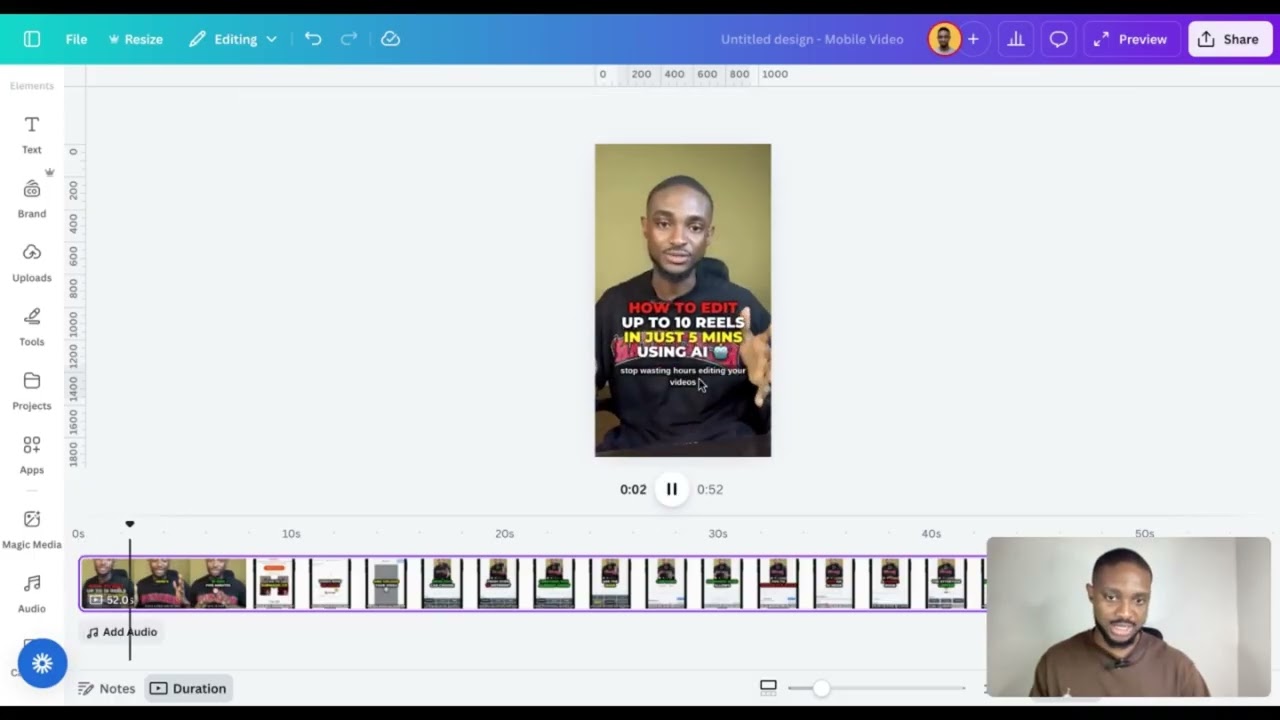Screen dimensions: 1280x720
Task: Open the user profile avatar
Action: (x=944, y=39)
